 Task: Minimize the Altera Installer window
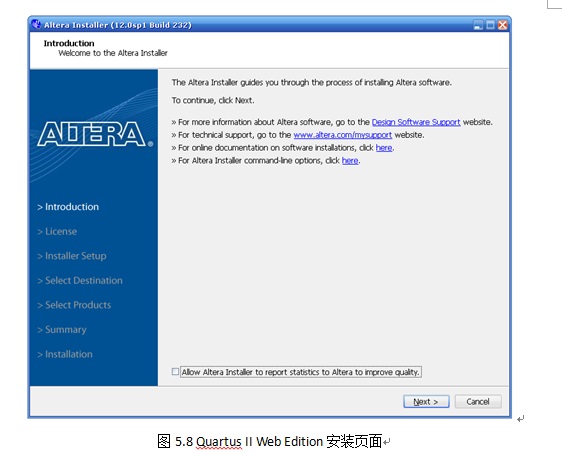tap(478, 25)
